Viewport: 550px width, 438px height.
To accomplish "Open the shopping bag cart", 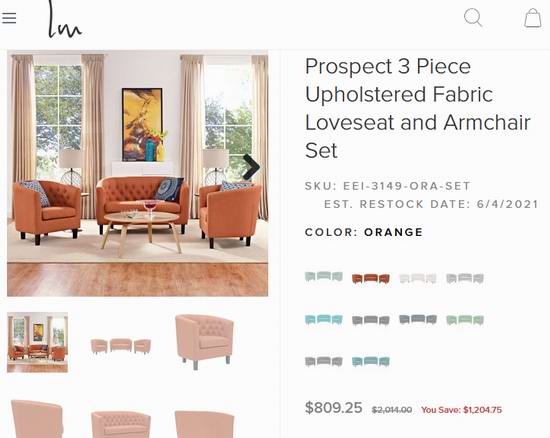I will [532, 18].
